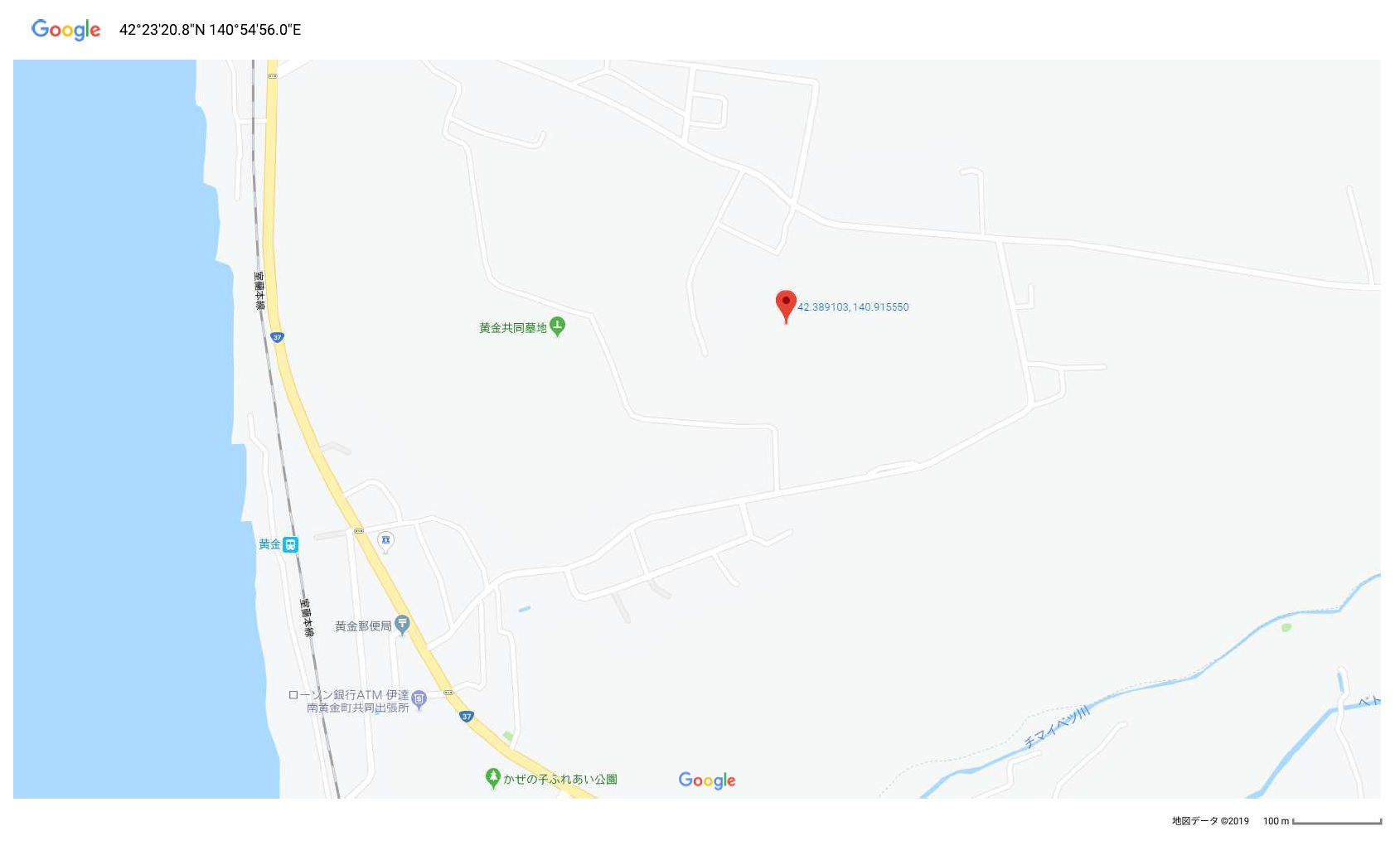This screenshot has height=855, width=1400.
Task: Click the 黄金郵便局 text label
Action: (363, 626)
